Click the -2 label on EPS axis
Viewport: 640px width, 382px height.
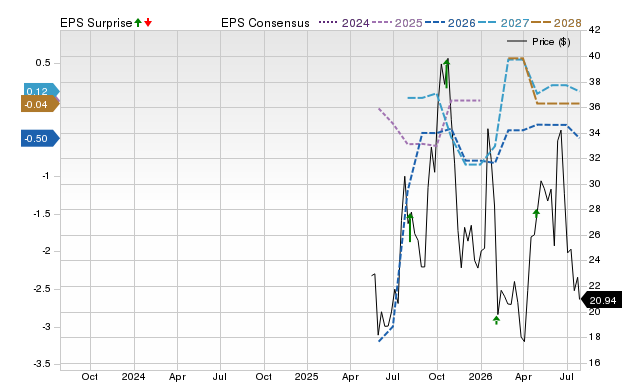point(46,251)
